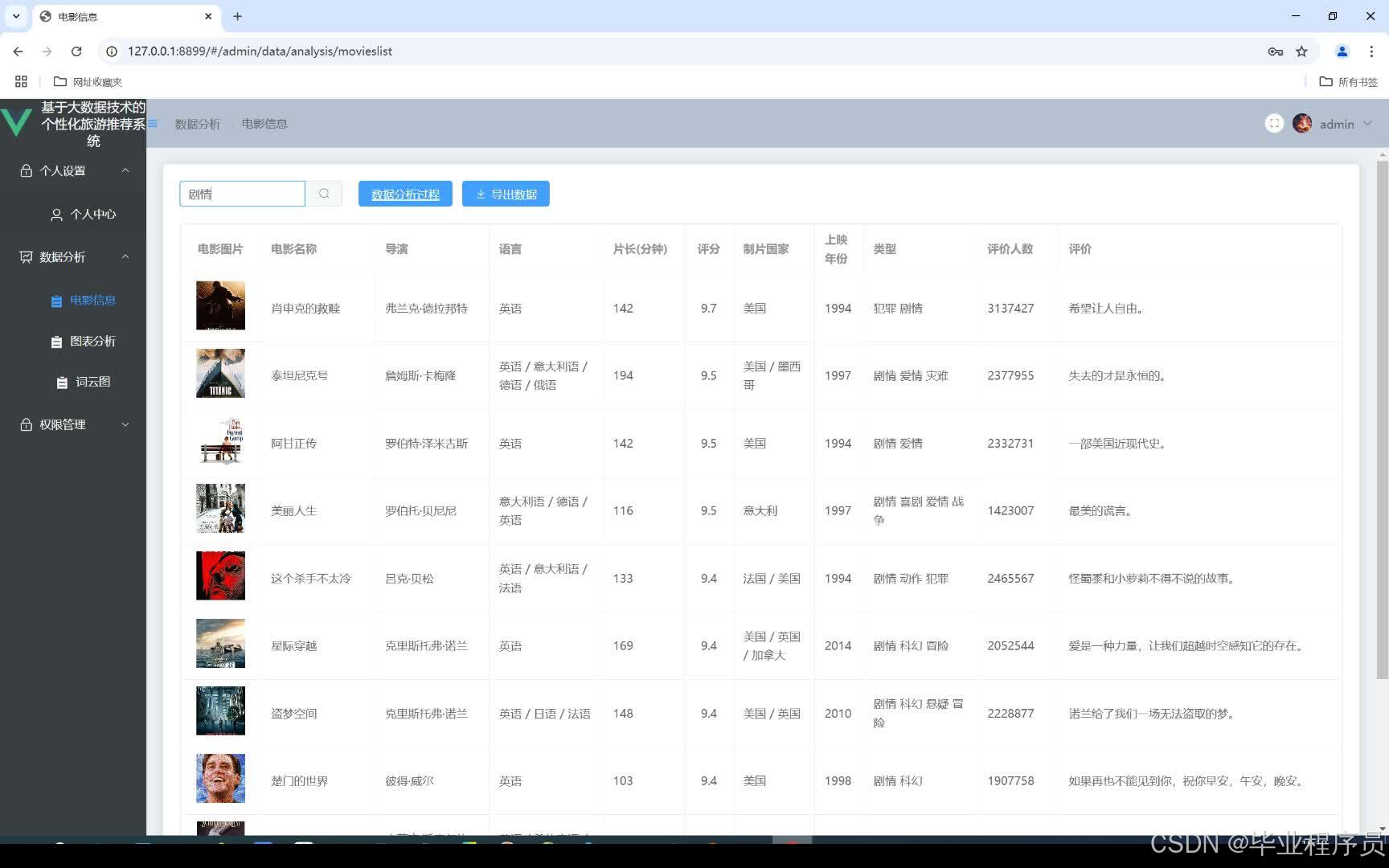Click the year 2014 for 星际穿越

(838, 646)
